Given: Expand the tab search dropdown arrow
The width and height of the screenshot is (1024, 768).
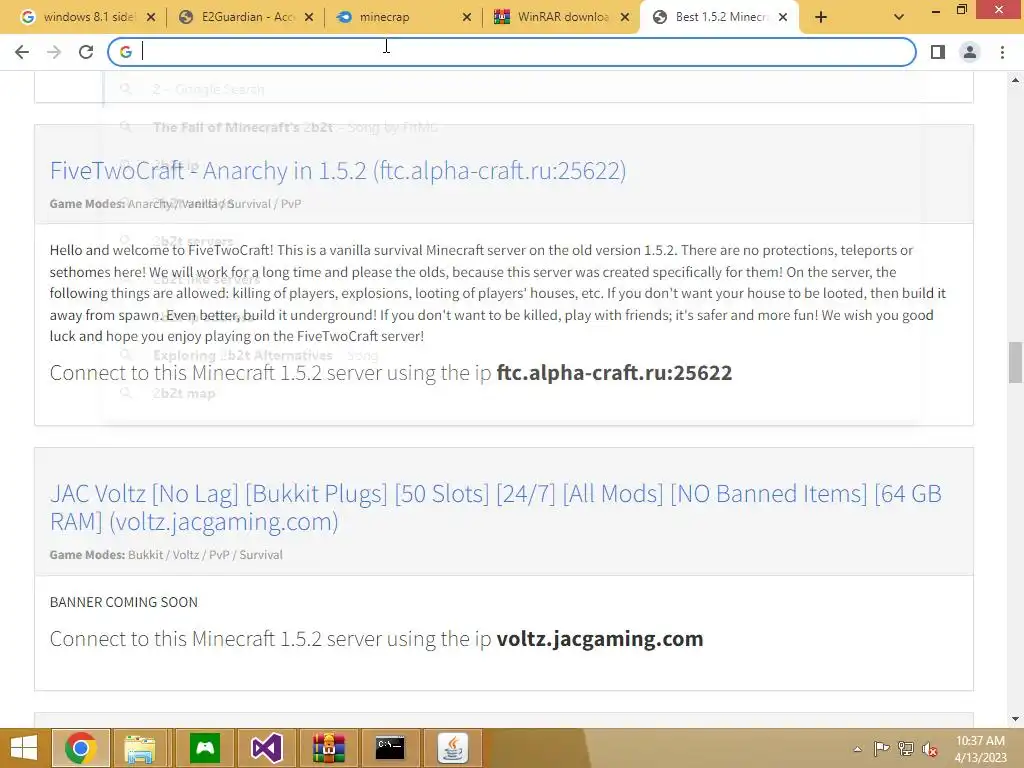Looking at the screenshot, I should pos(899,18).
